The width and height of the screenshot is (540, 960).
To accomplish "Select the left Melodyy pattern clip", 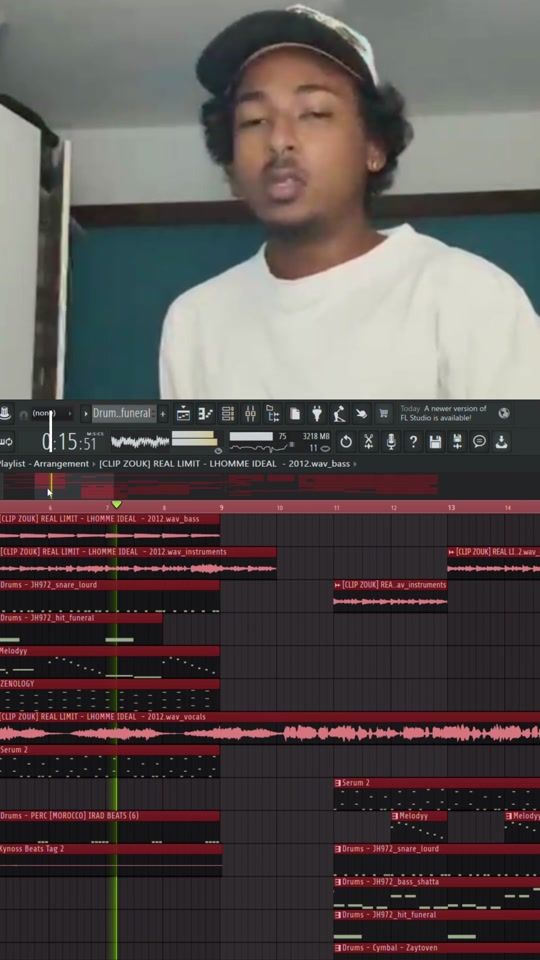I will coord(110,662).
